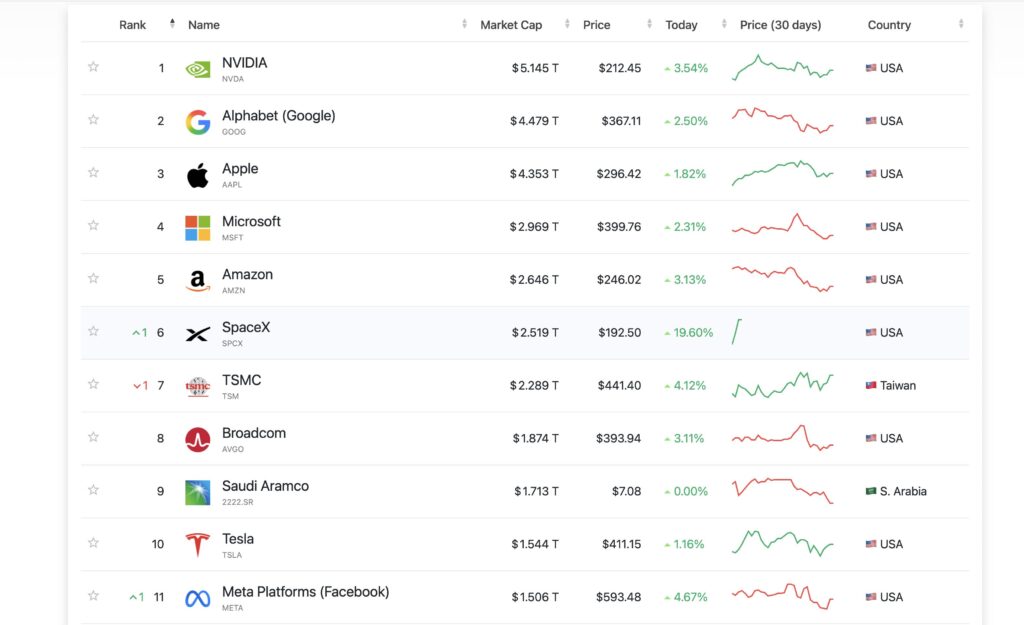Click NVIDIA market cap $5.145 T
Viewport: 1024px width, 625px height.
[535, 68]
